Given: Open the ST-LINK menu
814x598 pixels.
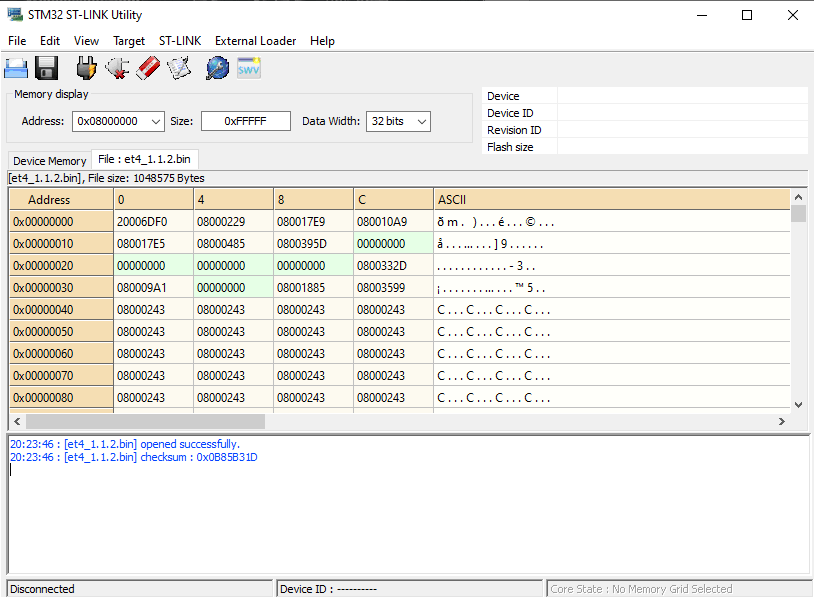Looking at the screenshot, I should tap(180, 41).
